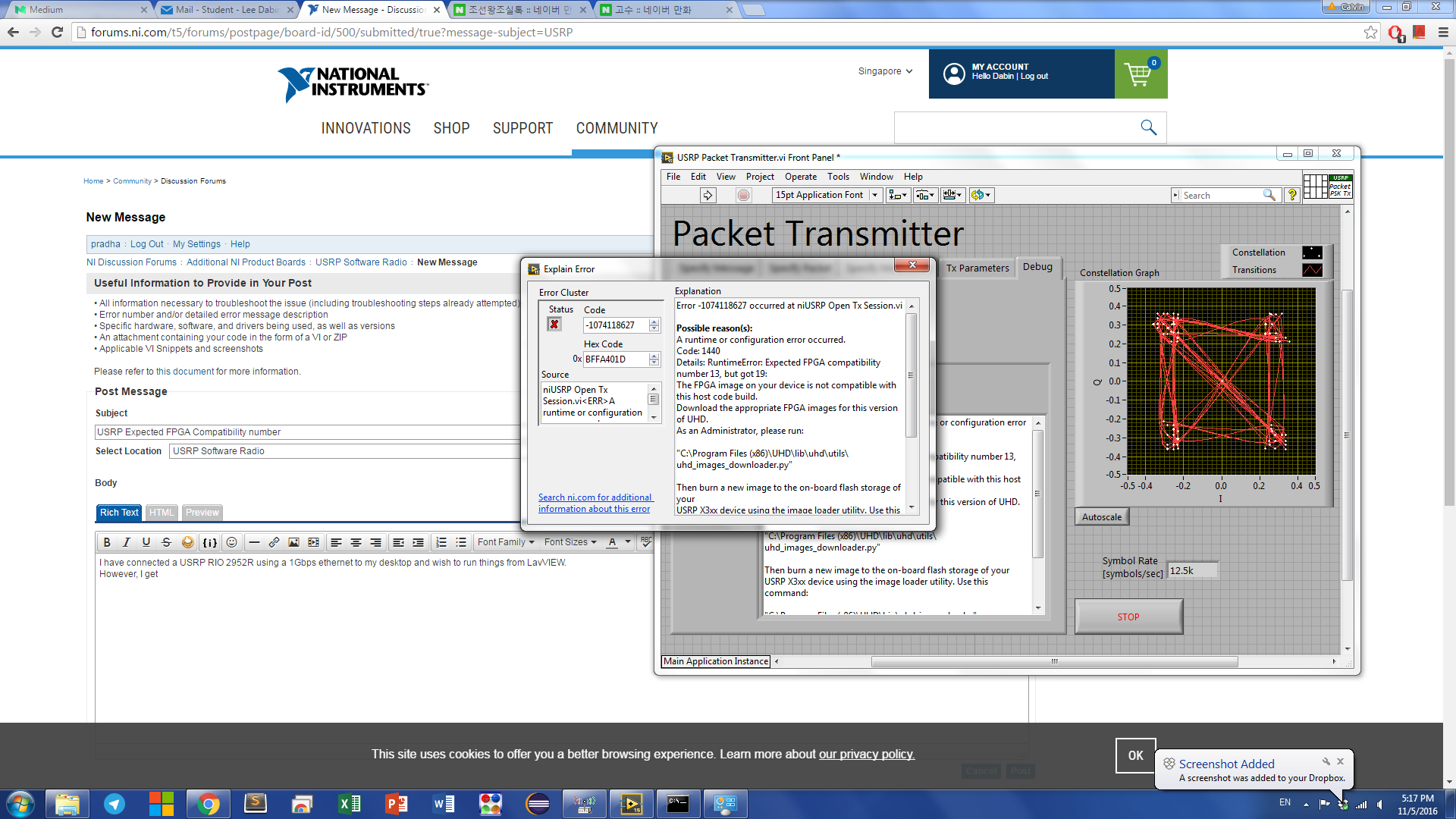The height and width of the screenshot is (819, 1456).
Task: Open the shopping cart icon
Action: pyautogui.click(x=1140, y=74)
